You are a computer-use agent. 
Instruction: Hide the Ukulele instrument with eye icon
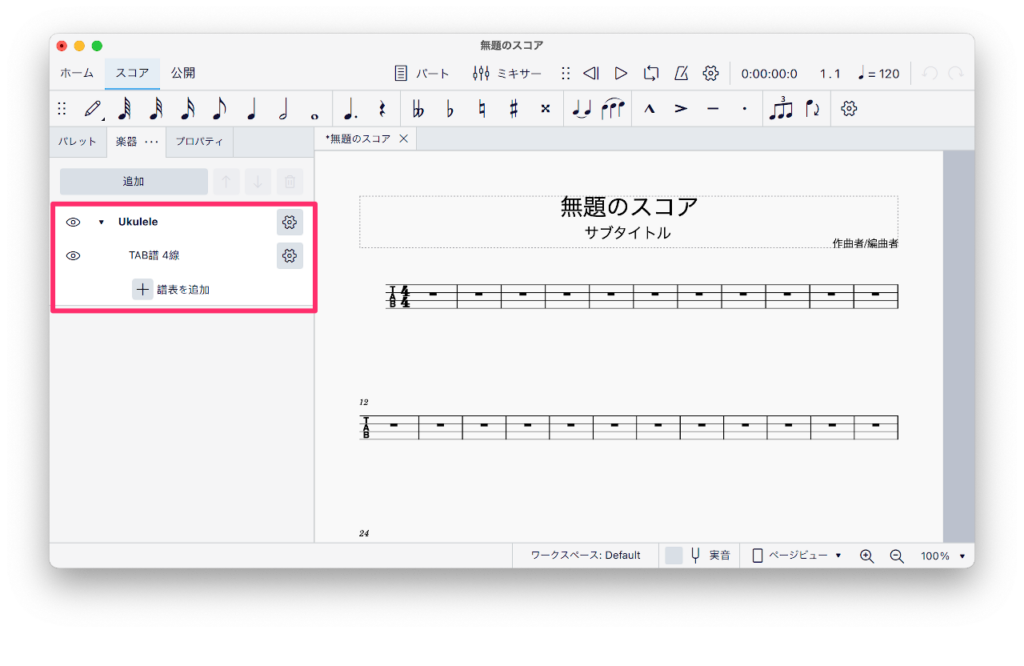click(x=73, y=222)
